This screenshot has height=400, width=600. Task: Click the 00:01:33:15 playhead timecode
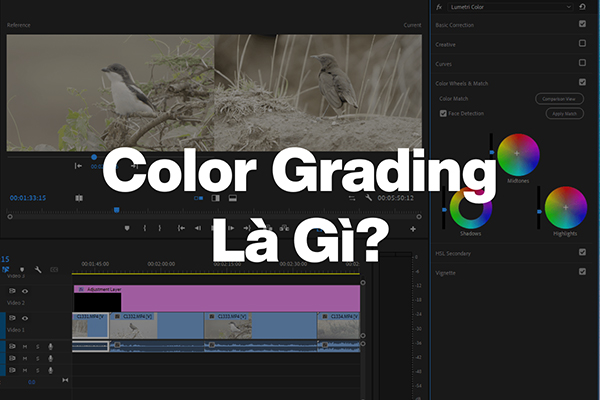pyautogui.click(x=28, y=198)
